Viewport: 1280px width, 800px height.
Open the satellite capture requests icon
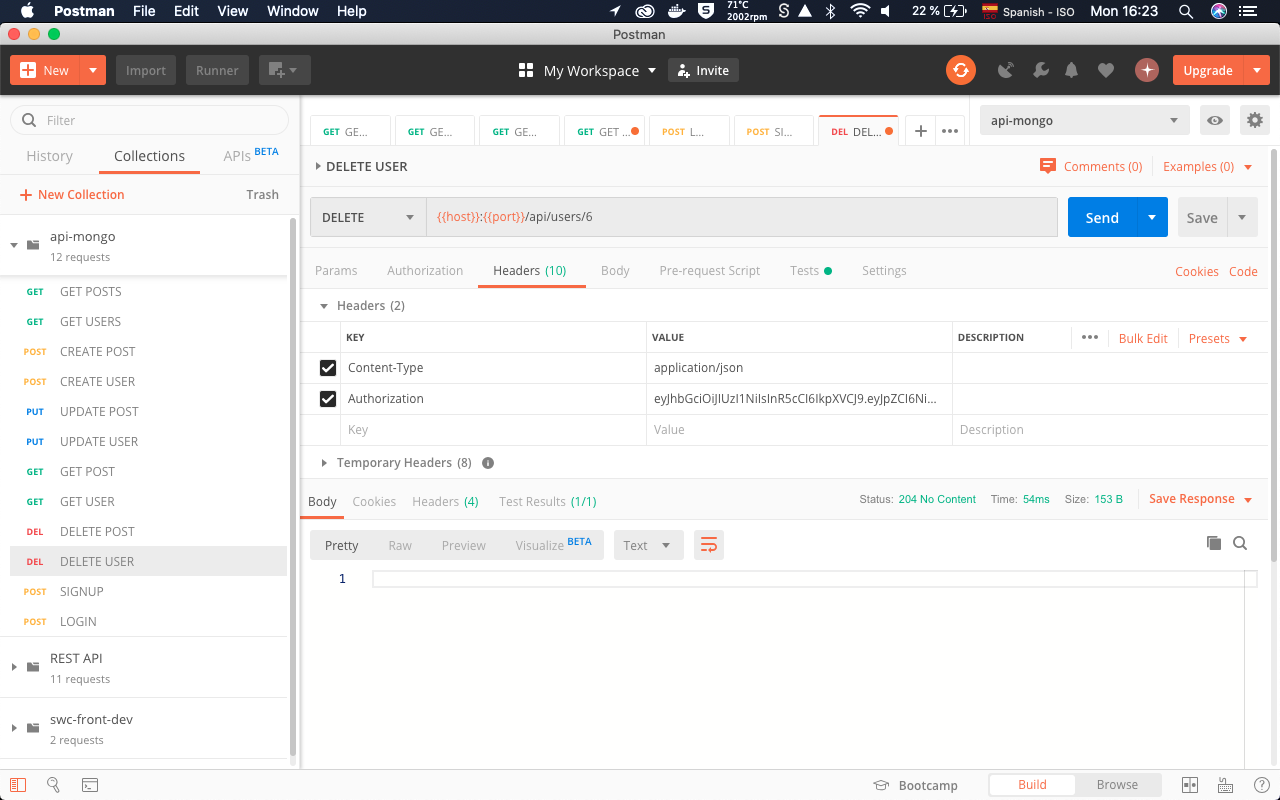(x=1006, y=70)
